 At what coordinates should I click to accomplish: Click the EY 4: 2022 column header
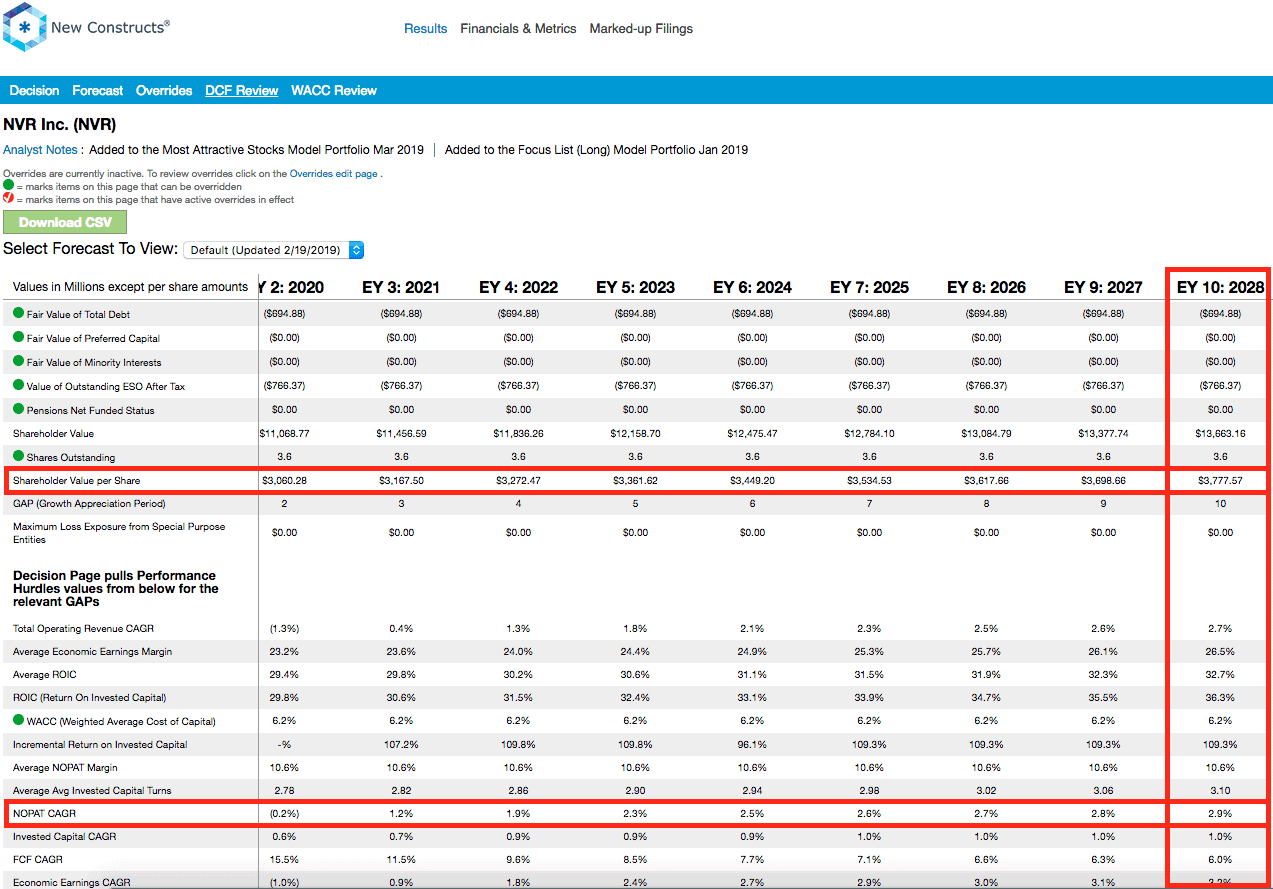pos(518,287)
